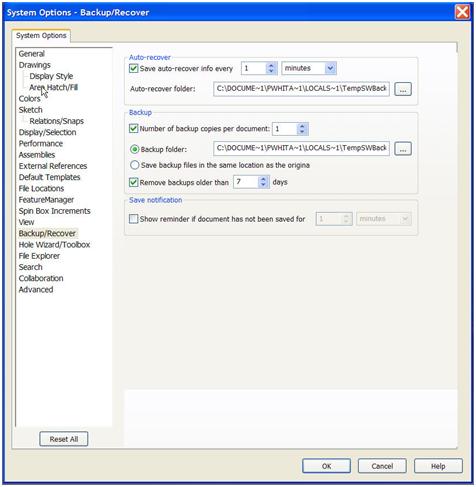Open Relations/Snaps under Sketch
Screen dimensions: 476x487
56,121
